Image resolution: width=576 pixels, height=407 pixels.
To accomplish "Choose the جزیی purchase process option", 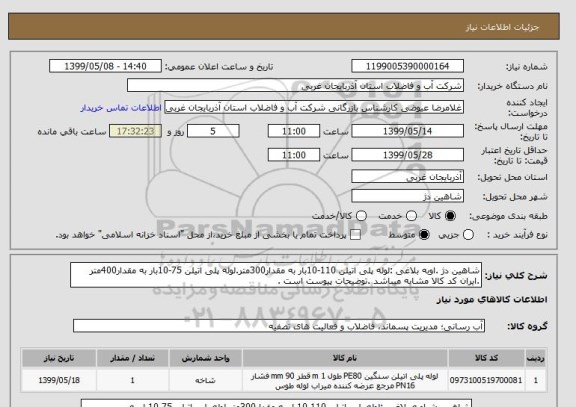I will (x=468, y=235).
